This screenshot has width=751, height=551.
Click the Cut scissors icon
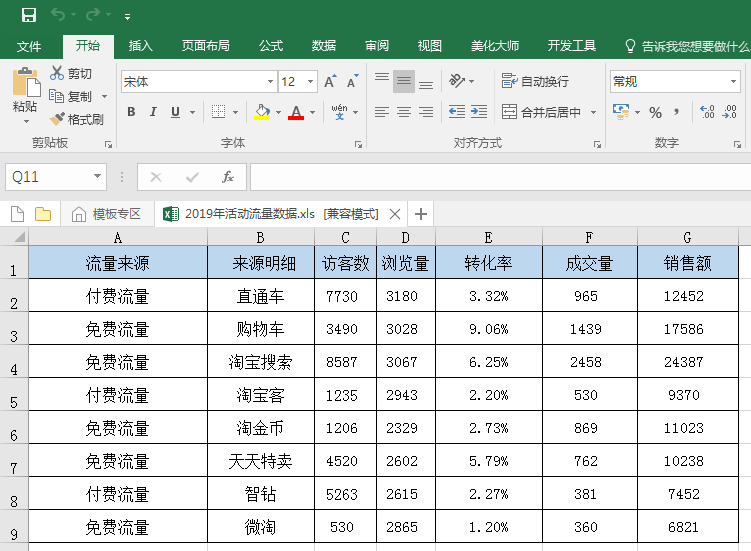point(57,74)
